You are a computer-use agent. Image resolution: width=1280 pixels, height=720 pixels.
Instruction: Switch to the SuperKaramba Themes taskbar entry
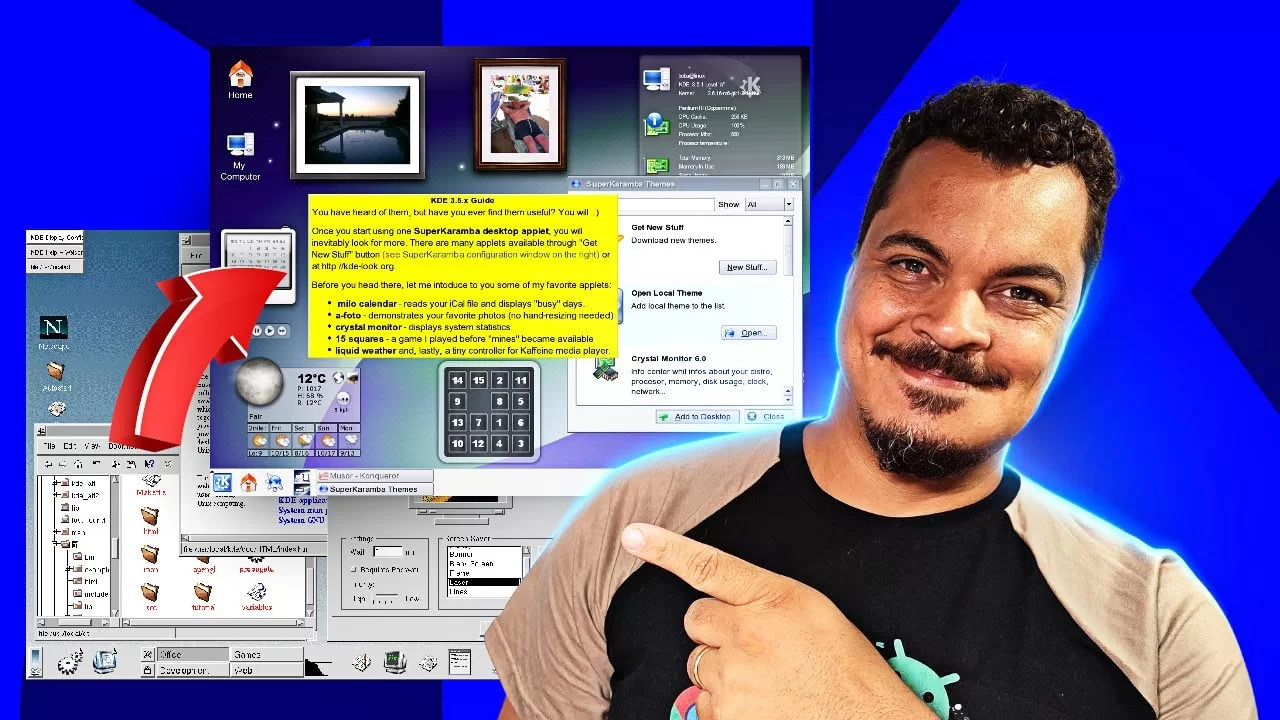[375, 489]
